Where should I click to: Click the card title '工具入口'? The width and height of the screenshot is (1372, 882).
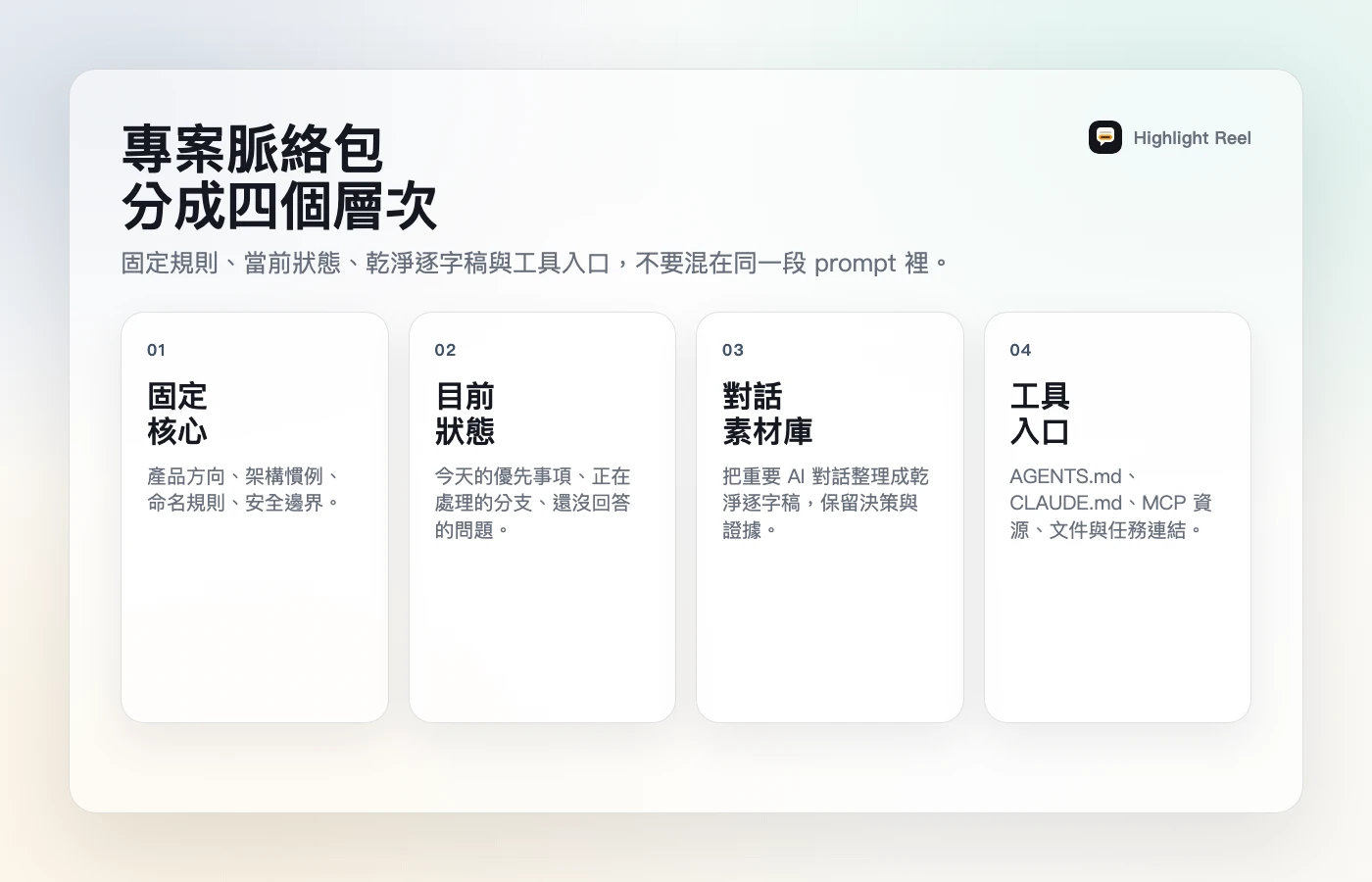1040,414
